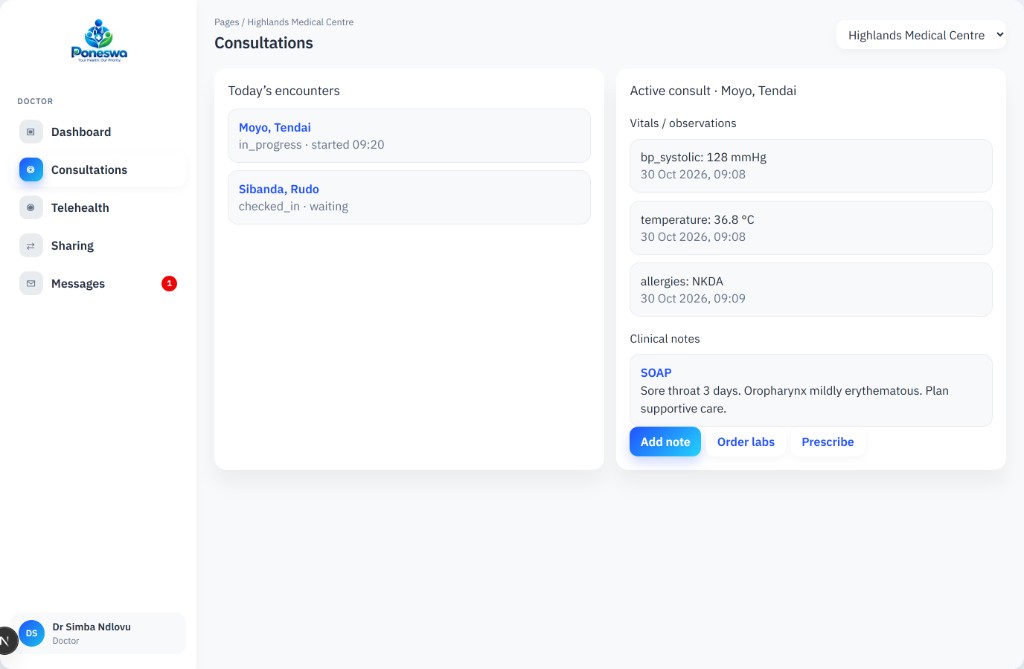The image size is (1024, 669).
Task: Go to Dashboard in the sidebar
Action: (99, 132)
